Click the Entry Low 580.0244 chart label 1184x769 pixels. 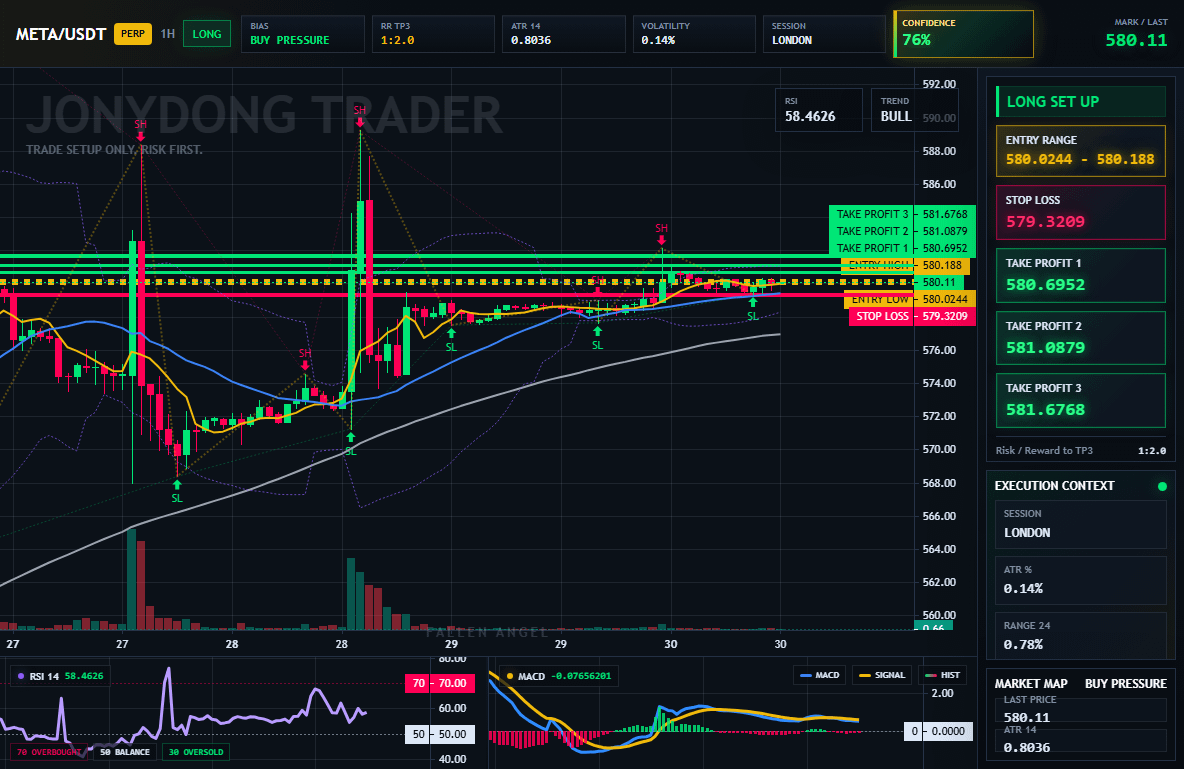click(910, 299)
